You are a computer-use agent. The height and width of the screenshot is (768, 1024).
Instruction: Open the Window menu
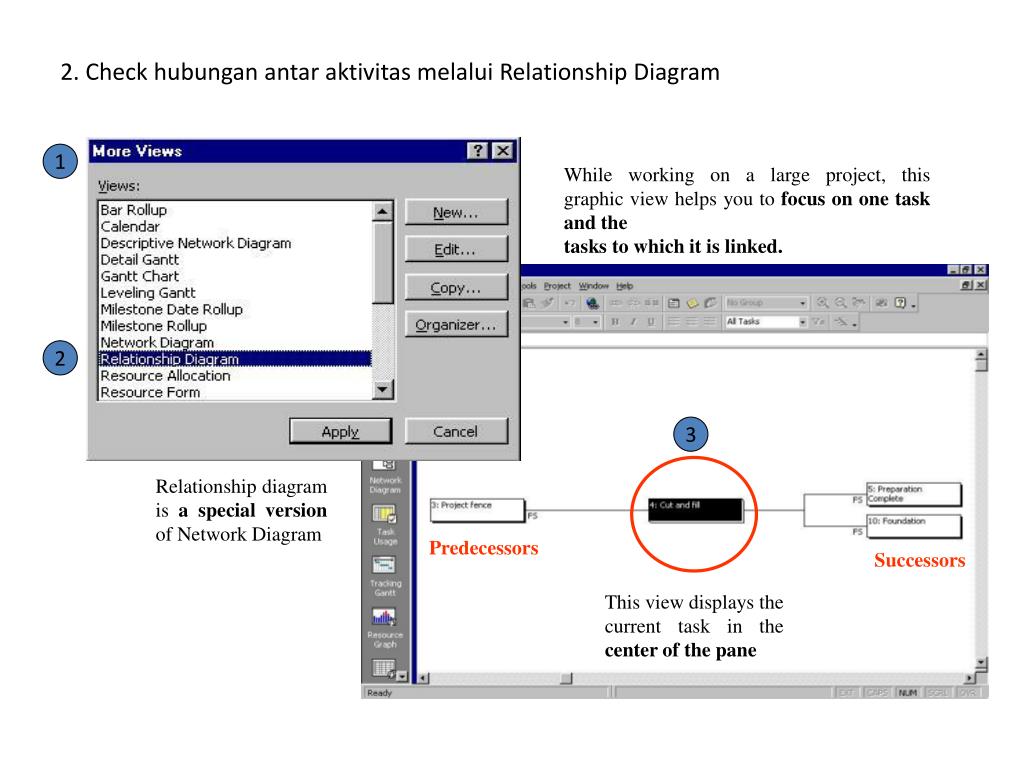[x=594, y=286]
